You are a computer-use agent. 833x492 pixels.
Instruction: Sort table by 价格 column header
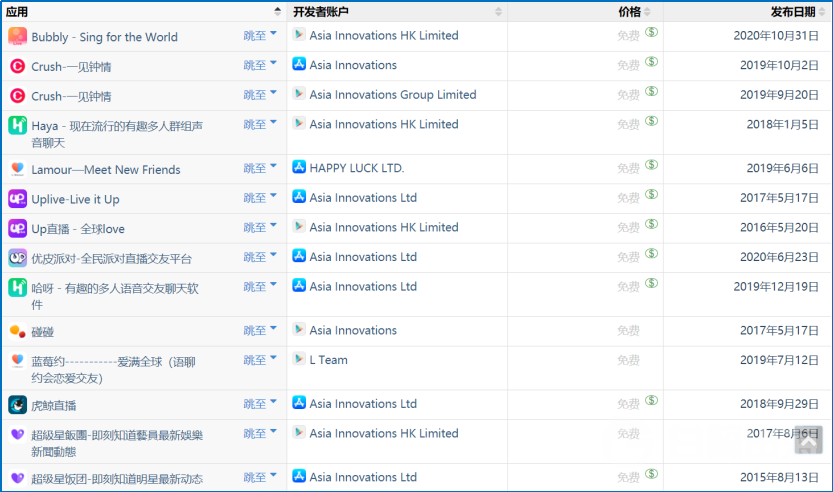point(630,11)
